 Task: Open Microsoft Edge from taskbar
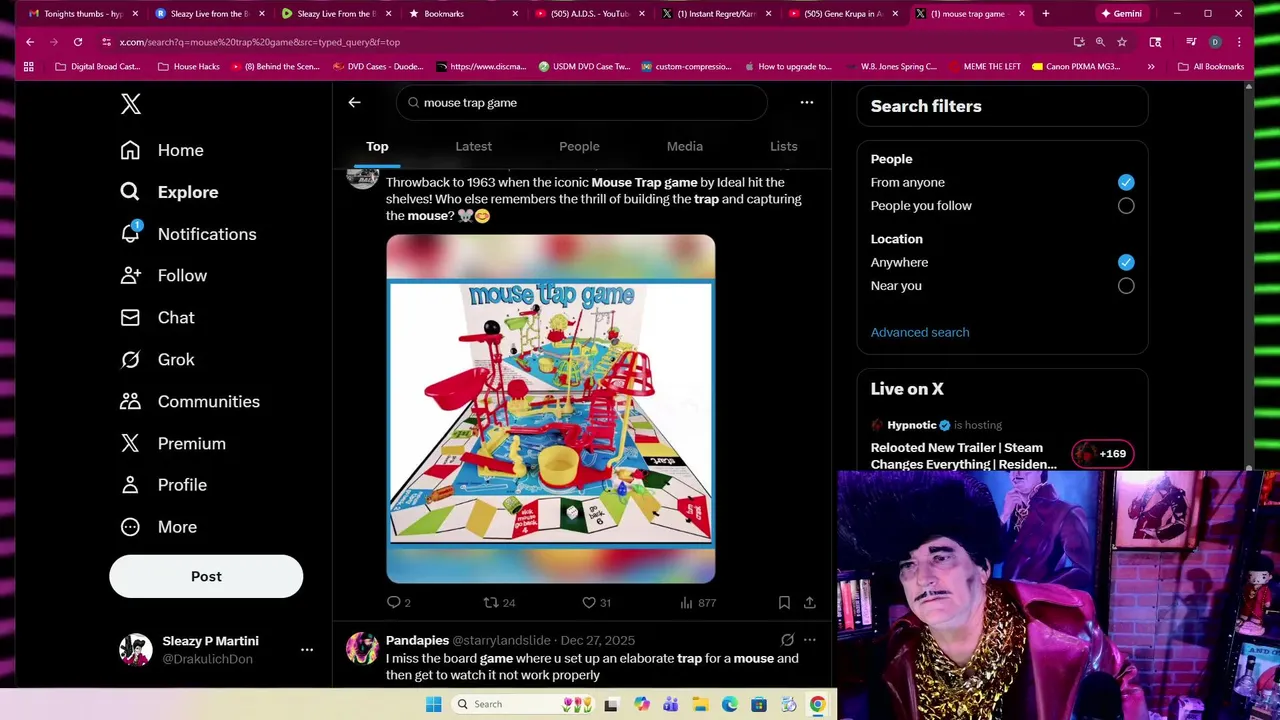tap(730, 704)
